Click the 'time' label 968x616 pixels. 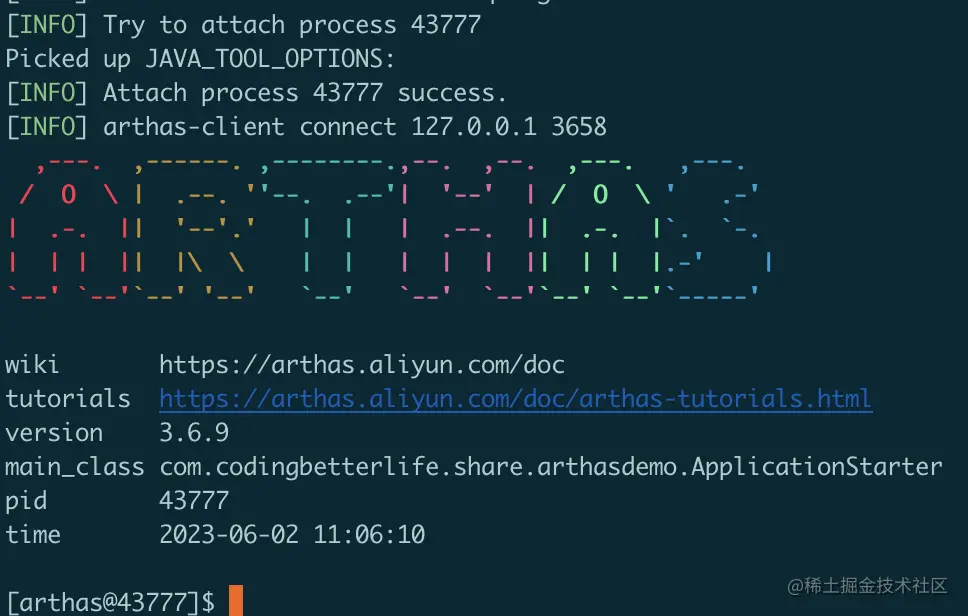33,535
